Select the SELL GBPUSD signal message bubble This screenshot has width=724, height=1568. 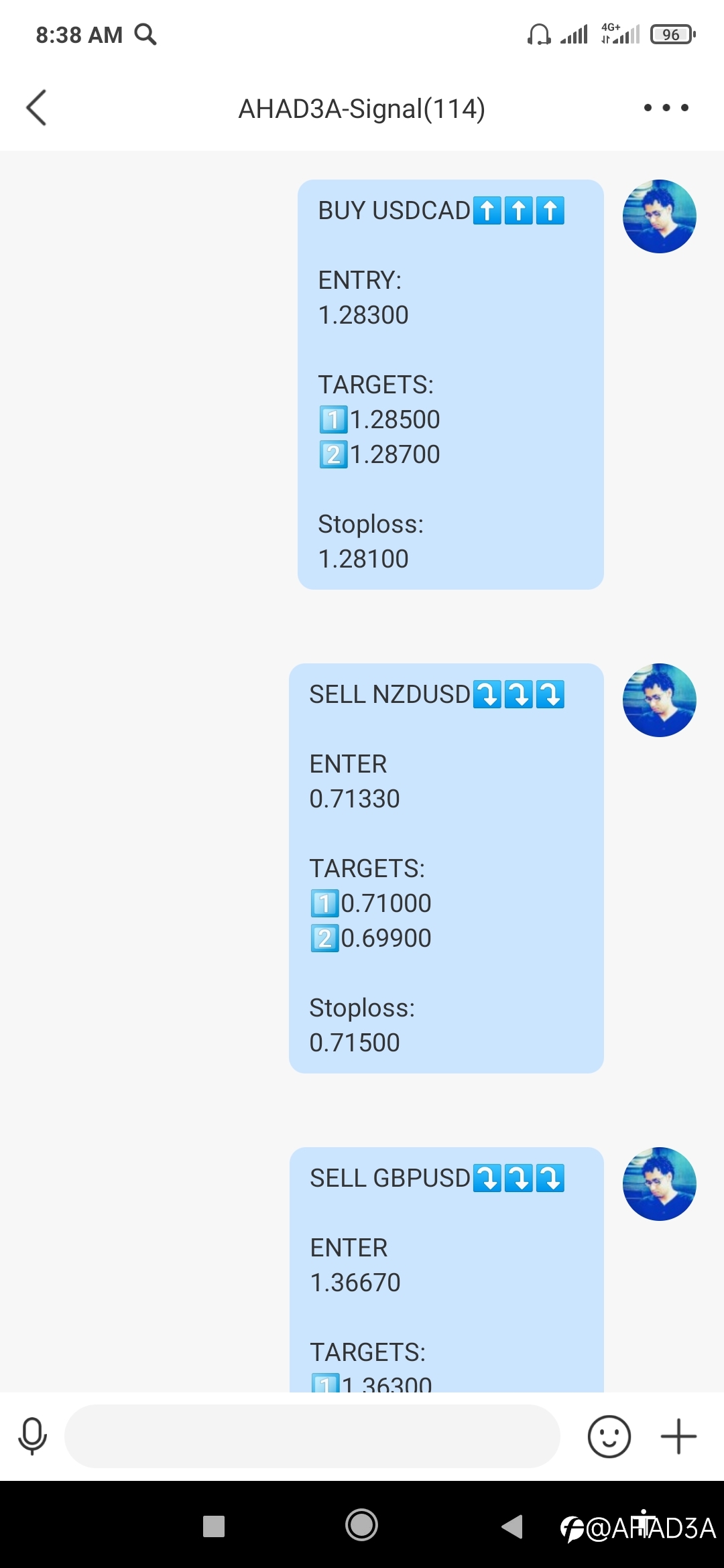[x=446, y=1270]
